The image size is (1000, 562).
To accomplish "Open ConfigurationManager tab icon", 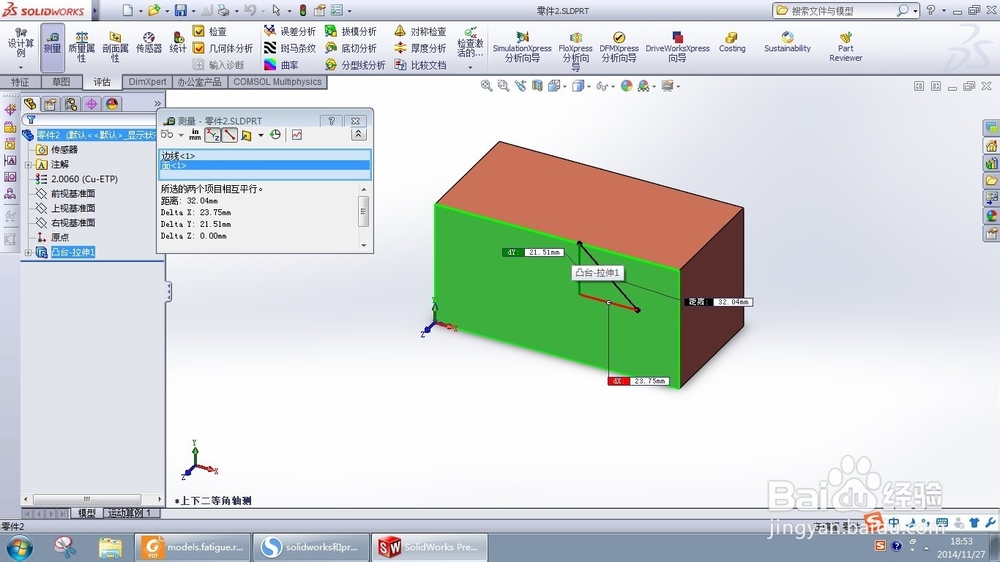I will click(71, 104).
